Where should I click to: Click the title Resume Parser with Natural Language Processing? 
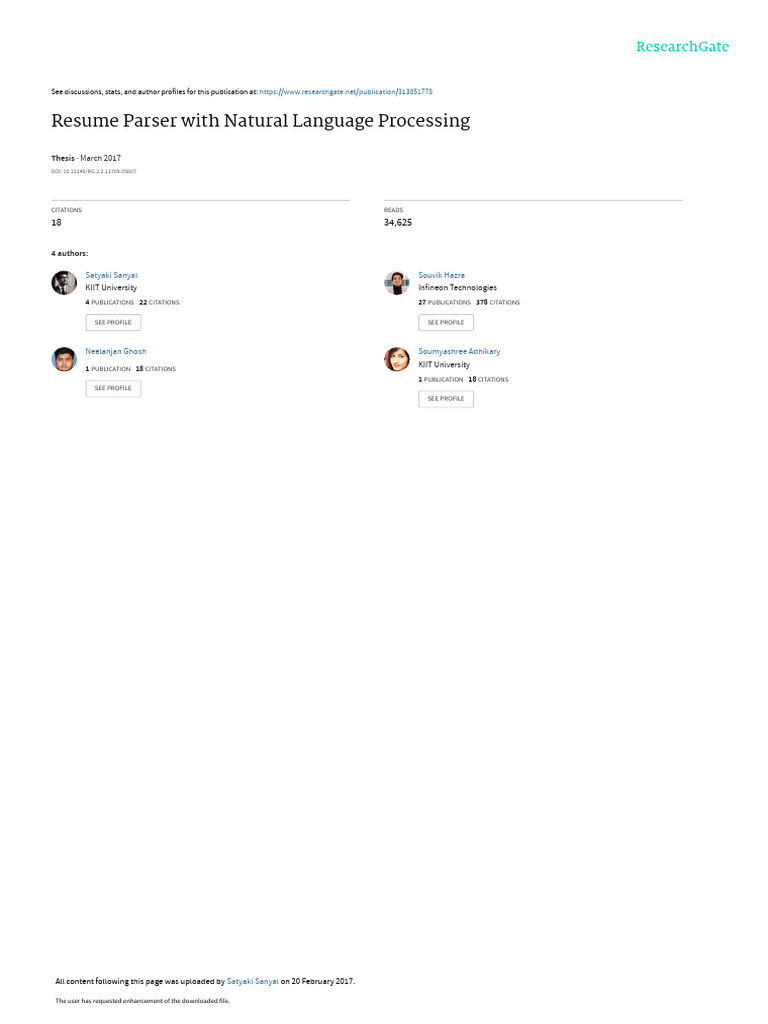pyautogui.click(x=260, y=121)
